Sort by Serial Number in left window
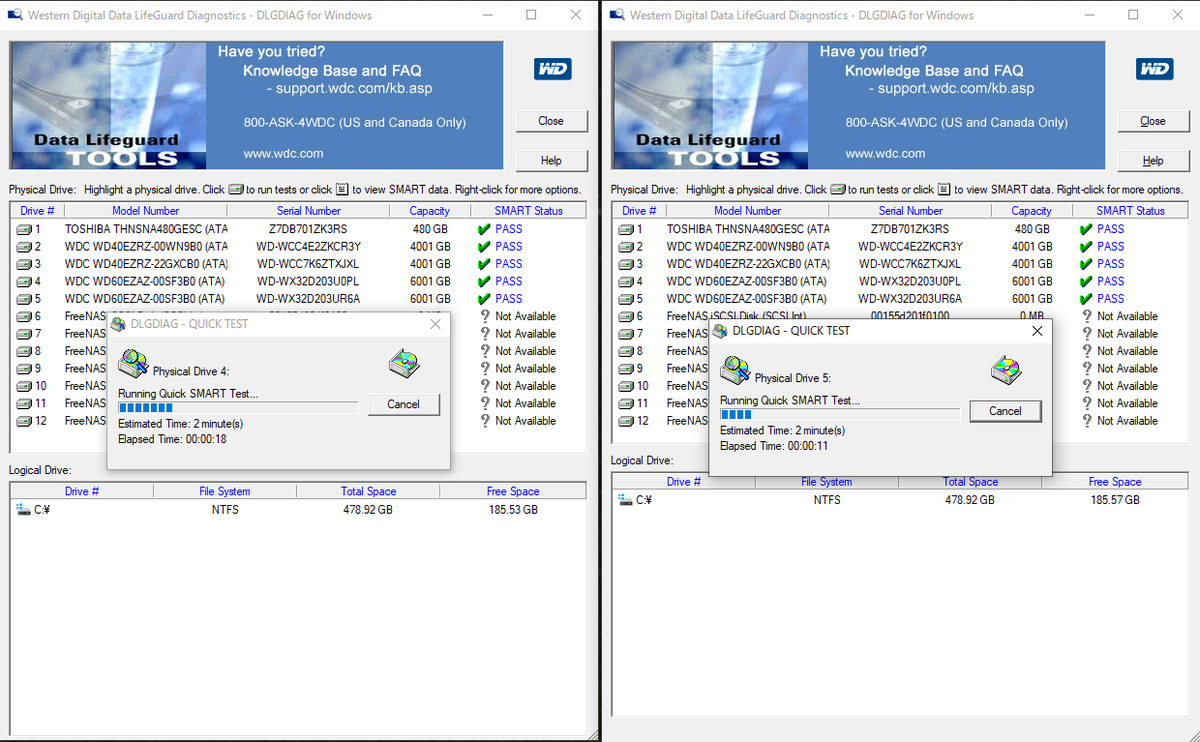Image resolution: width=1200 pixels, height=742 pixels. pos(309,211)
